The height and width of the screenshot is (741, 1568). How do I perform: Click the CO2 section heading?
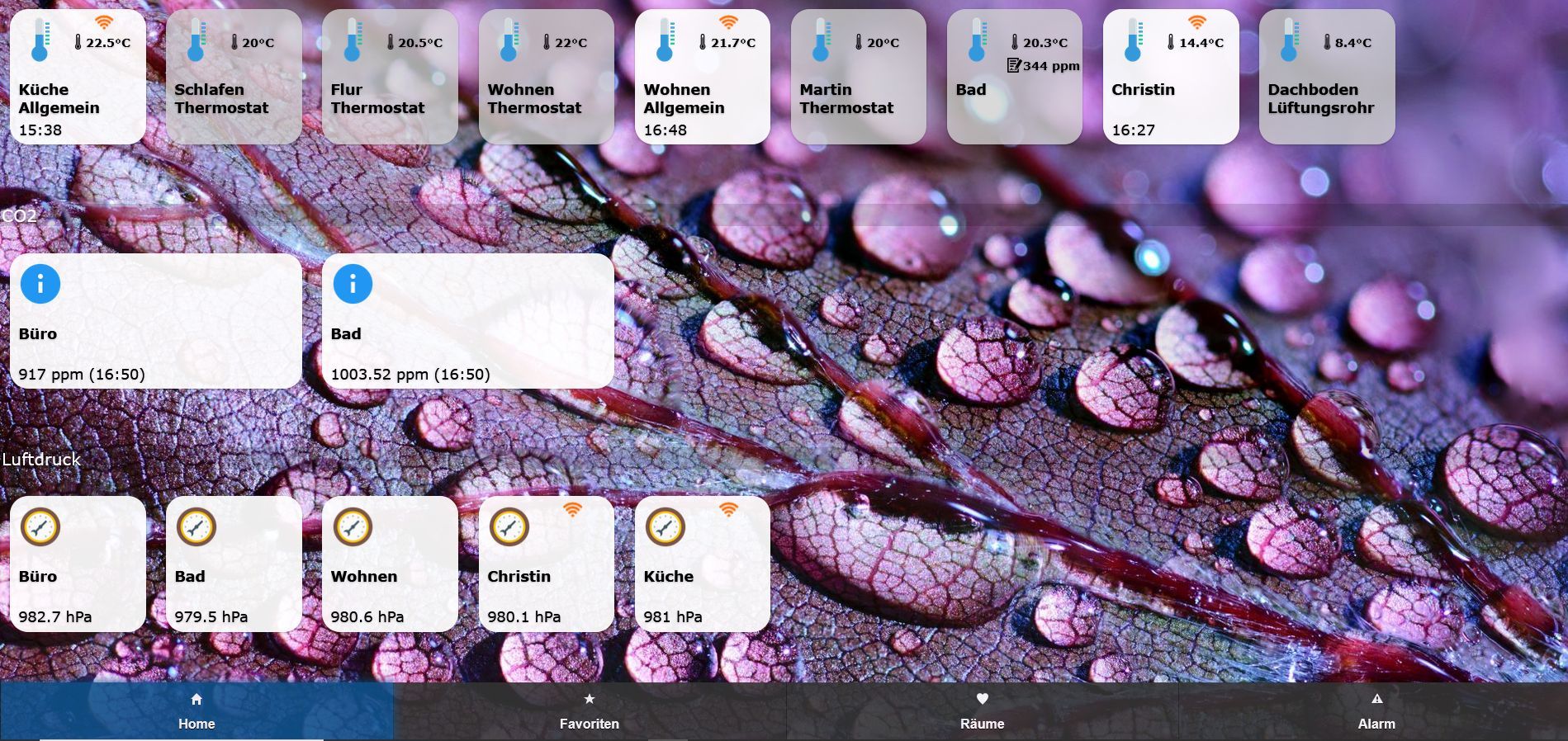pyautogui.click(x=19, y=216)
